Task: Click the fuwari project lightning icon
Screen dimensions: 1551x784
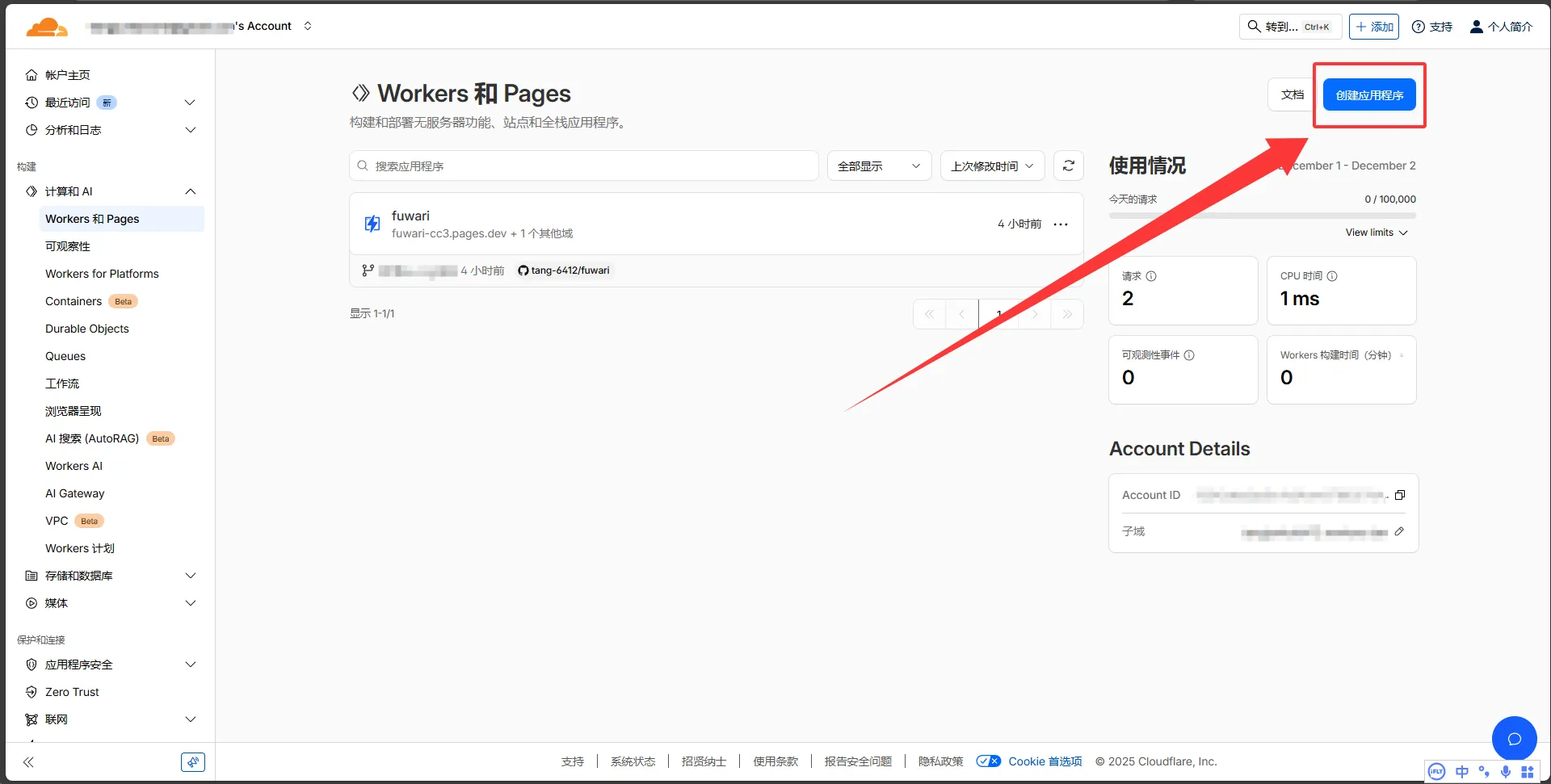Action: (372, 224)
